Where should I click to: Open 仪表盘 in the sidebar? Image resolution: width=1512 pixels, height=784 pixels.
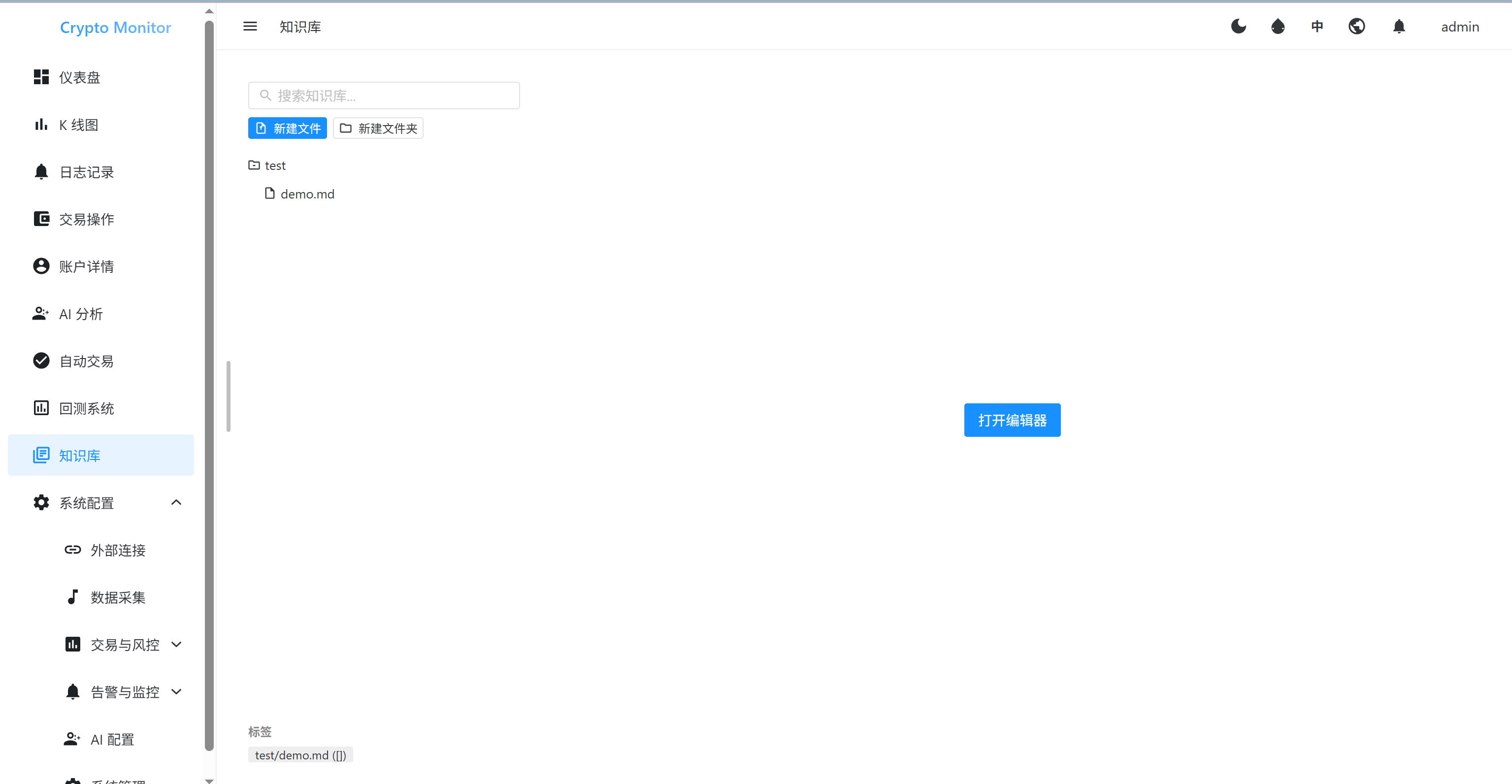click(x=101, y=77)
